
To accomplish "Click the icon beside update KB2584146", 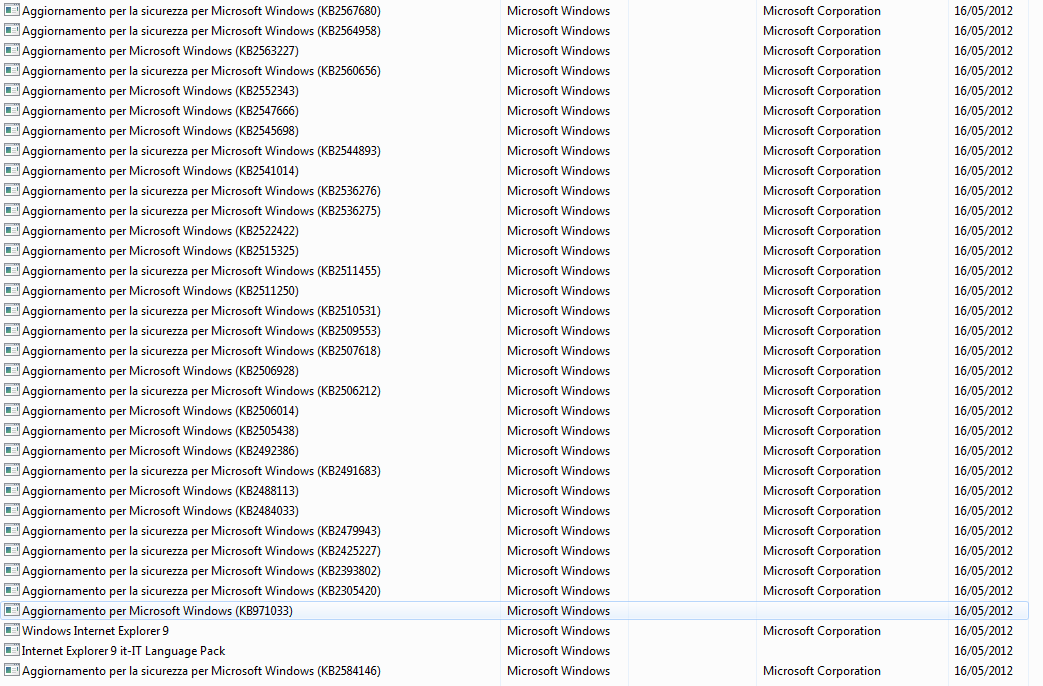I will pyautogui.click(x=12, y=669).
